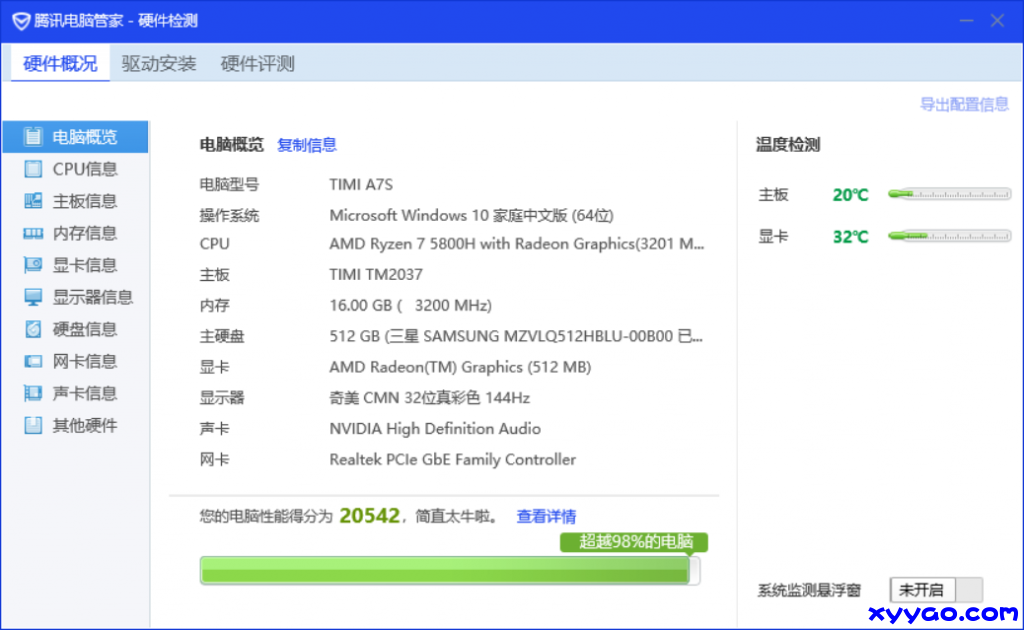The image size is (1024, 630).
Task: Click the 显卡信息 graphics card icon
Action: (33, 265)
